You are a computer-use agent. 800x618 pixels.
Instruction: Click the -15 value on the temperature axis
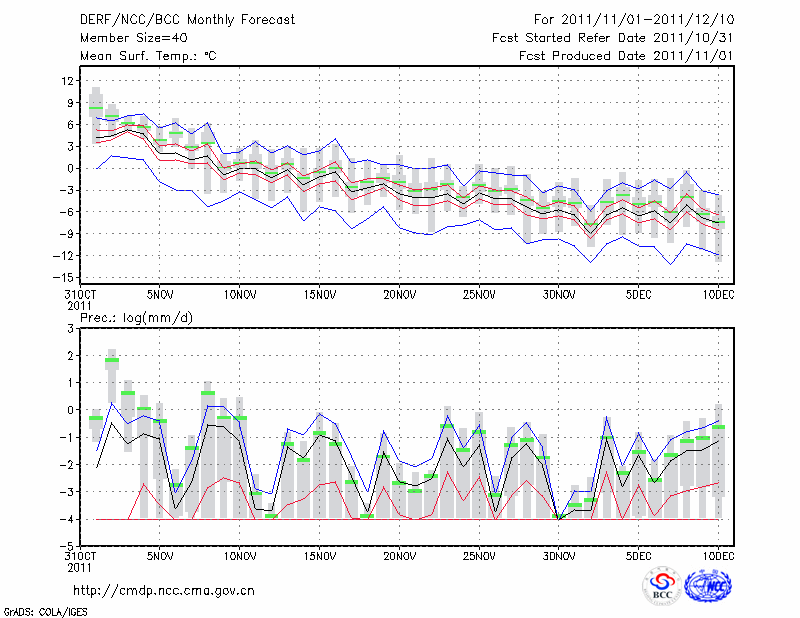tap(63, 277)
